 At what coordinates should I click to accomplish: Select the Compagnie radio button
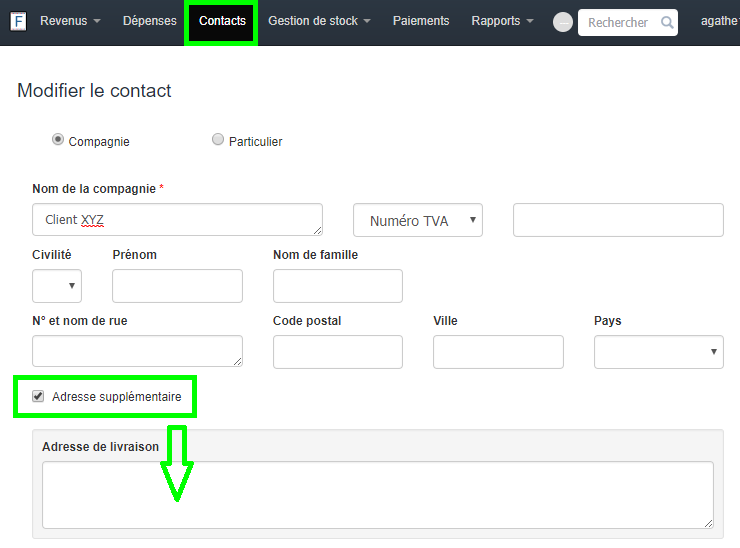(58, 140)
